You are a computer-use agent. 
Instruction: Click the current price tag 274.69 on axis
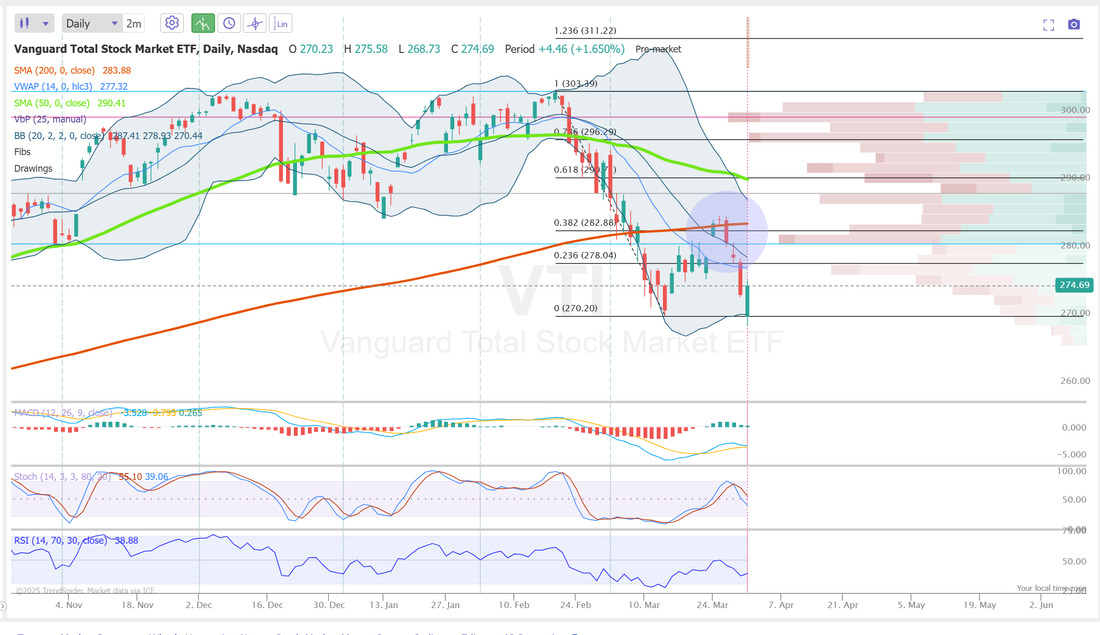point(1074,285)
